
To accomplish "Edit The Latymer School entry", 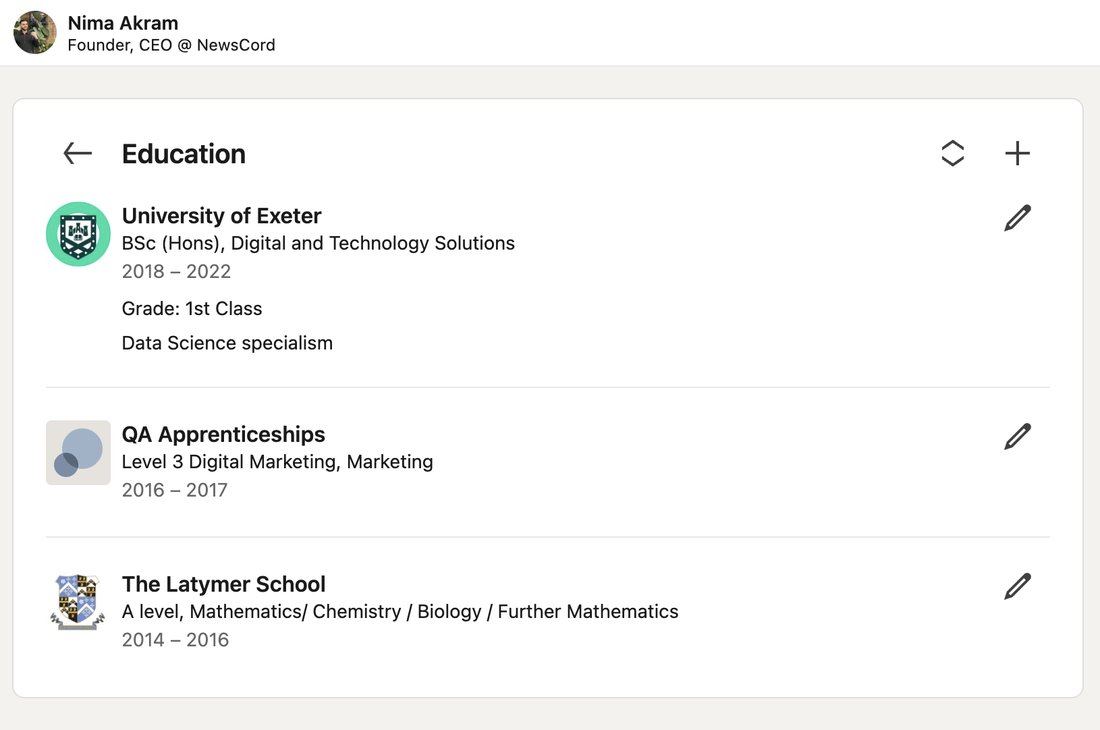I will click(x=1017, y=586).
